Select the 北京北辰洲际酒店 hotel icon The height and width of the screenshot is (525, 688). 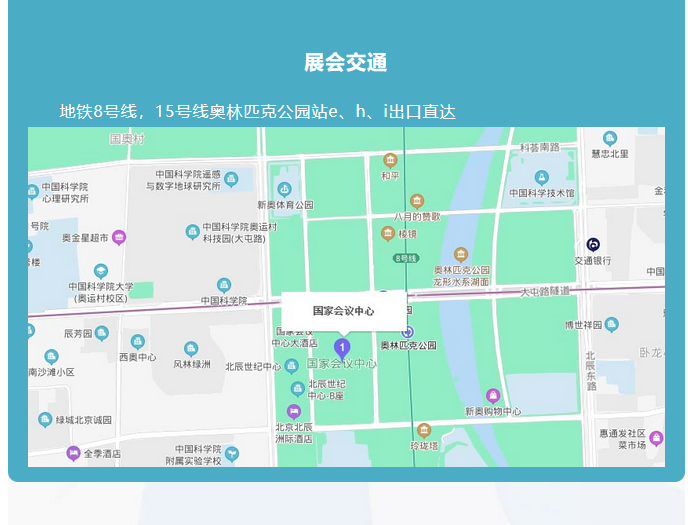[294, 412]
